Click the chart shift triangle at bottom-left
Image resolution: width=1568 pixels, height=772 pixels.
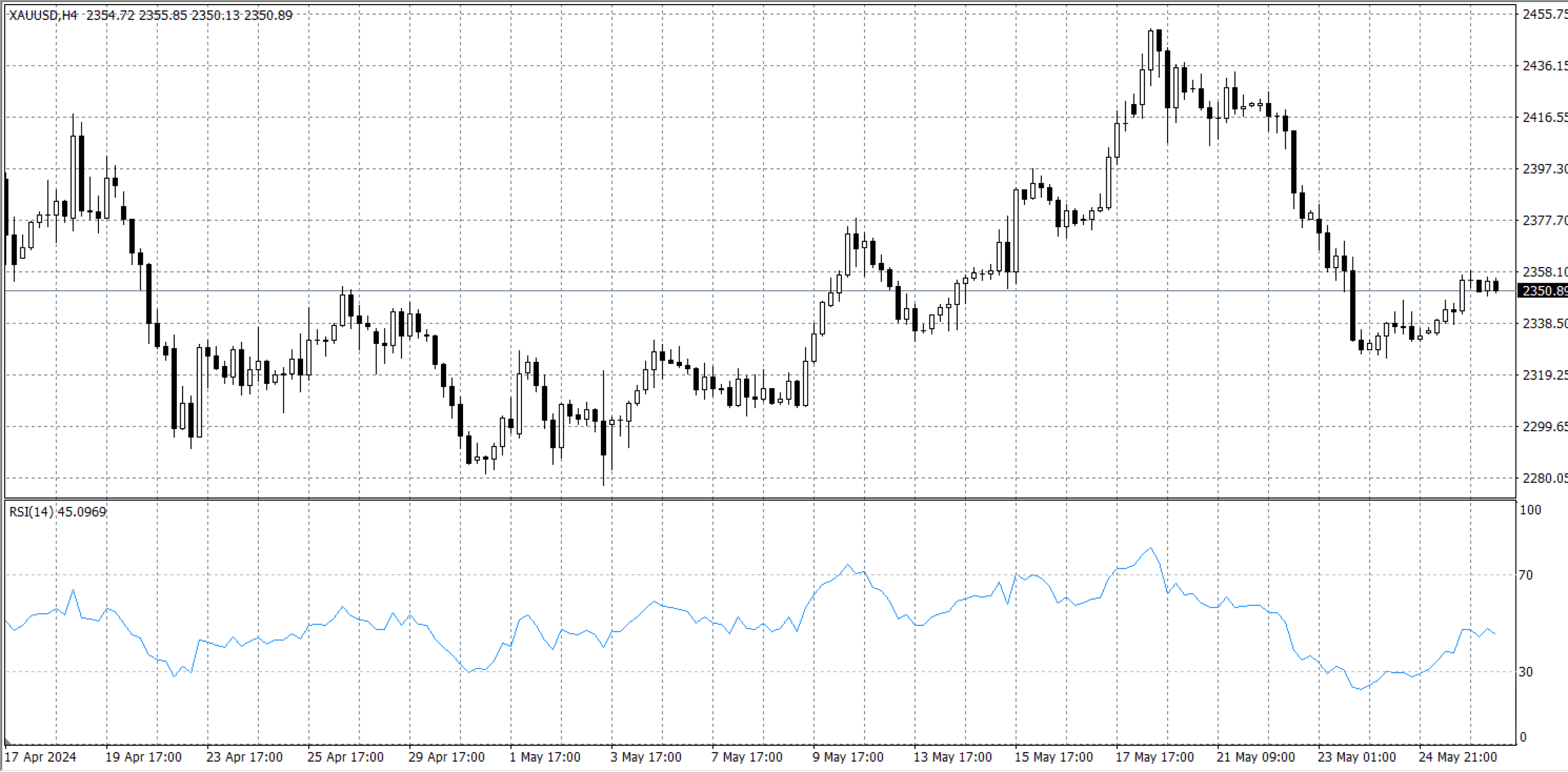8,742
